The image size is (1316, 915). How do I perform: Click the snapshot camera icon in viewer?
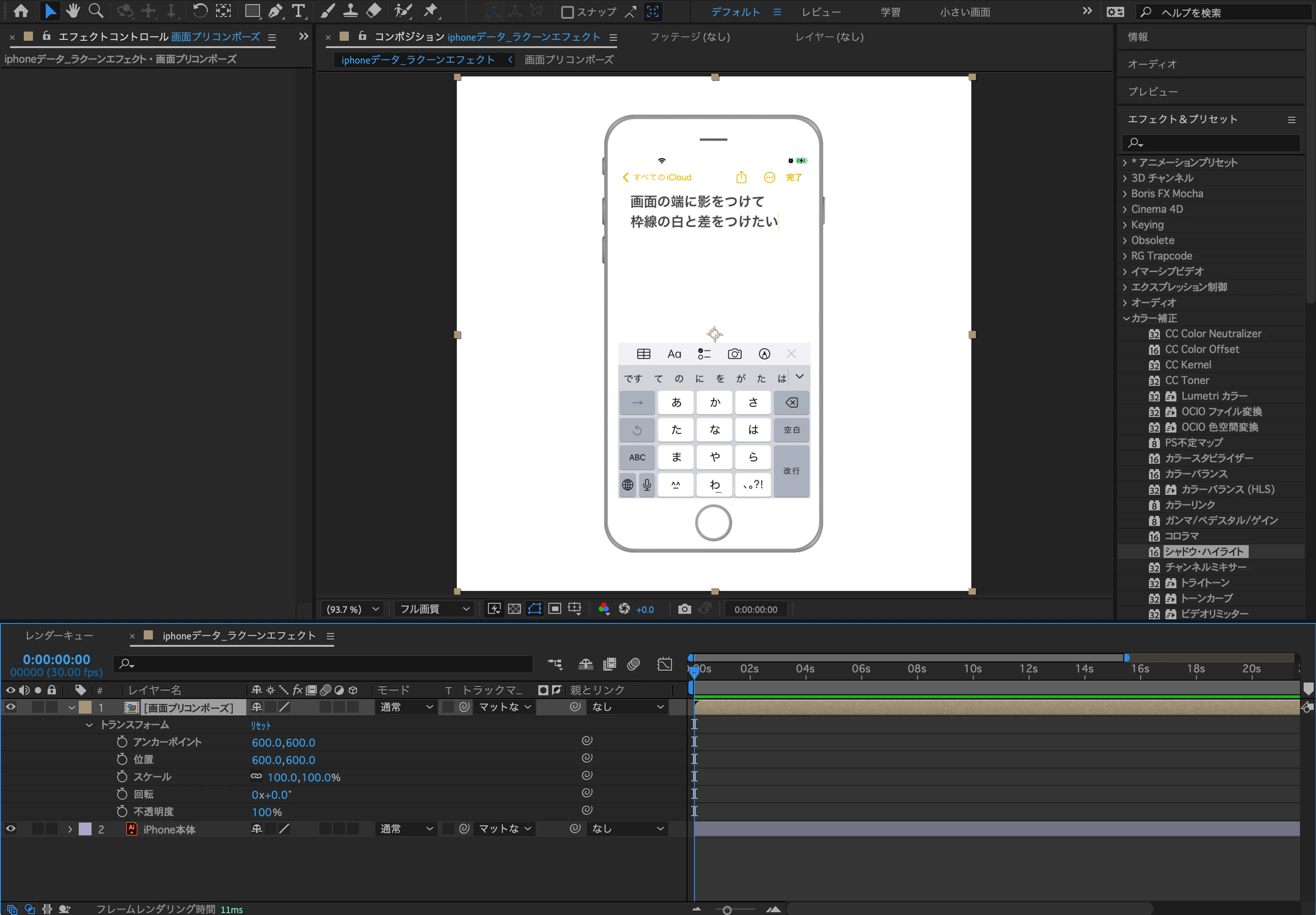tap(684, 609)
